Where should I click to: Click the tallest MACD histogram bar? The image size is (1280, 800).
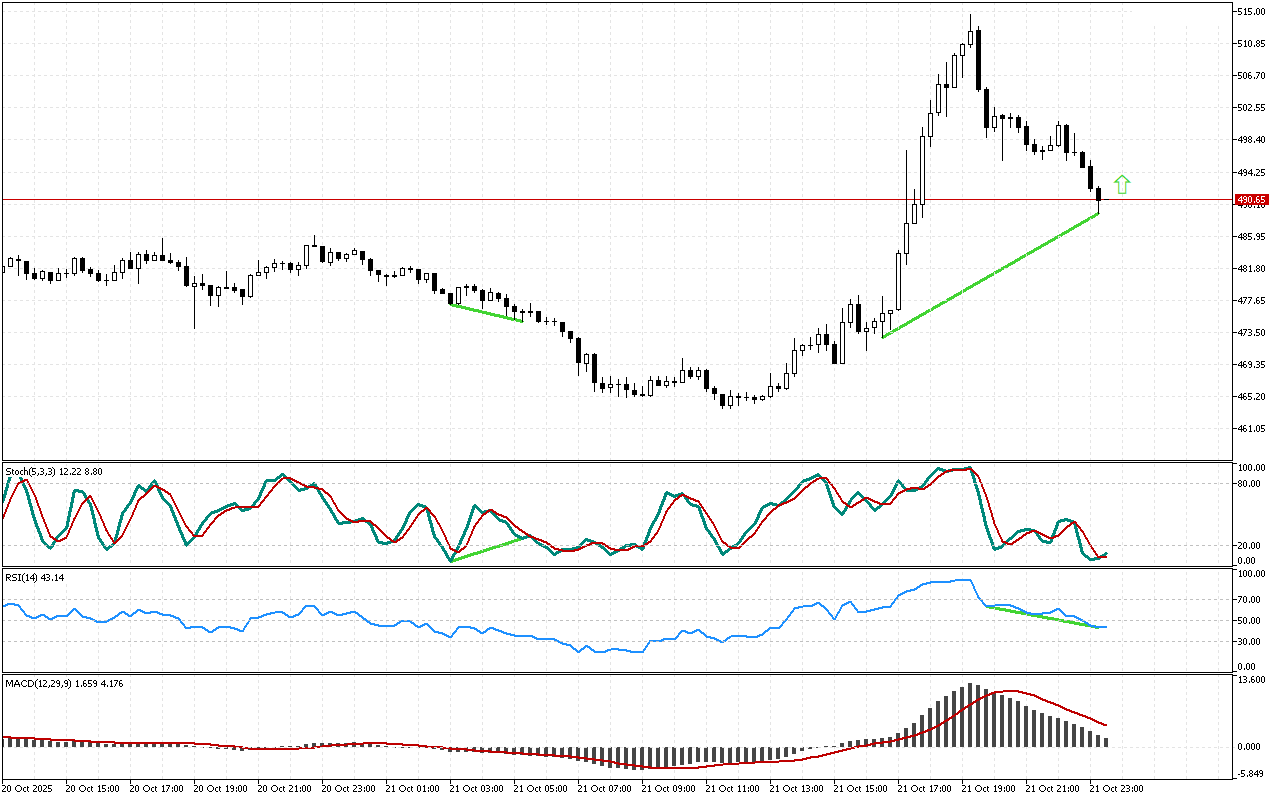tap(970, 715)
